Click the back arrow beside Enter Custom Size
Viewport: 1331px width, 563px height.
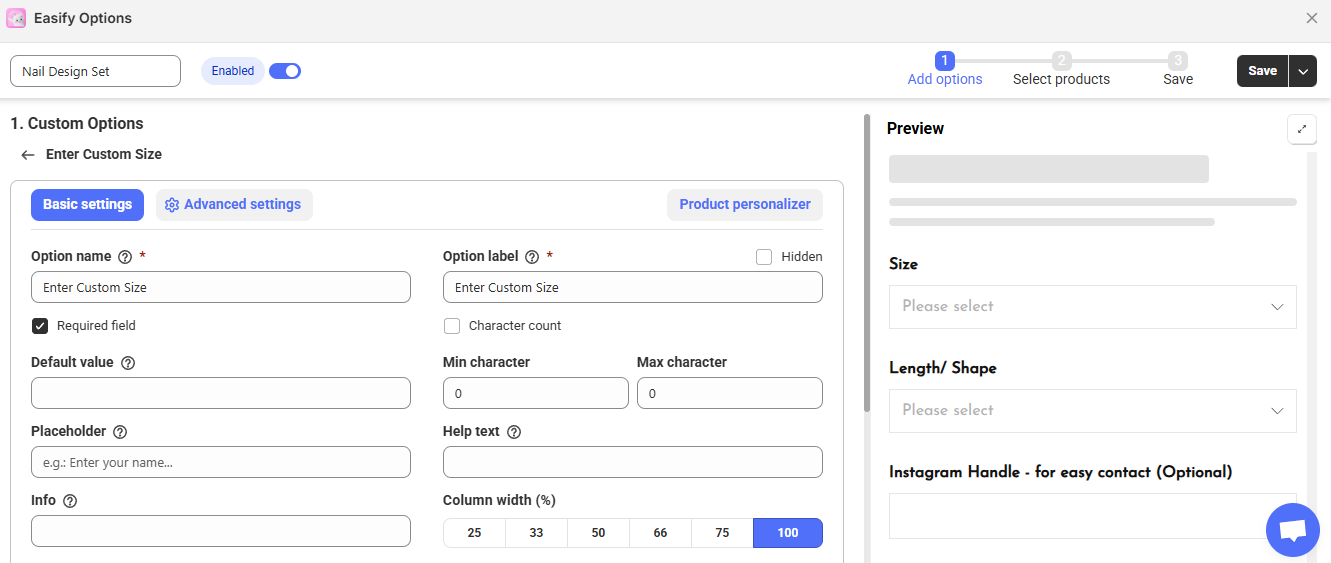28,155
